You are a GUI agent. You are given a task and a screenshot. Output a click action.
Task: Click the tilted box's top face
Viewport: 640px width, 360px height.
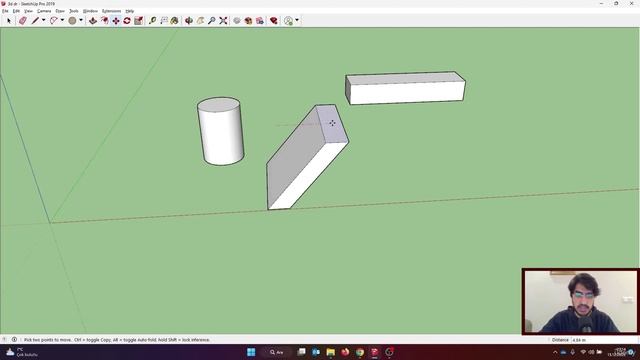coord(333,123)
